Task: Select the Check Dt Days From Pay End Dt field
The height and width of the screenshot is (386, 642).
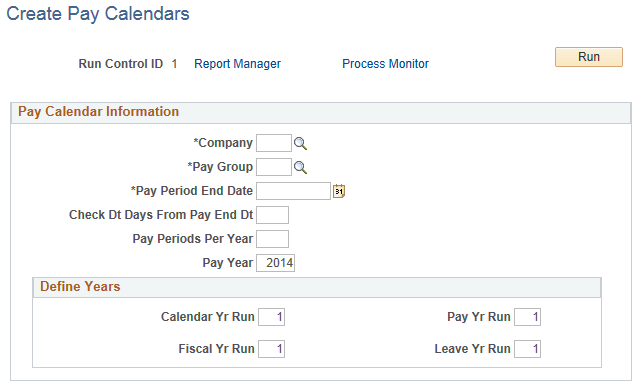Action: (272, 215)
